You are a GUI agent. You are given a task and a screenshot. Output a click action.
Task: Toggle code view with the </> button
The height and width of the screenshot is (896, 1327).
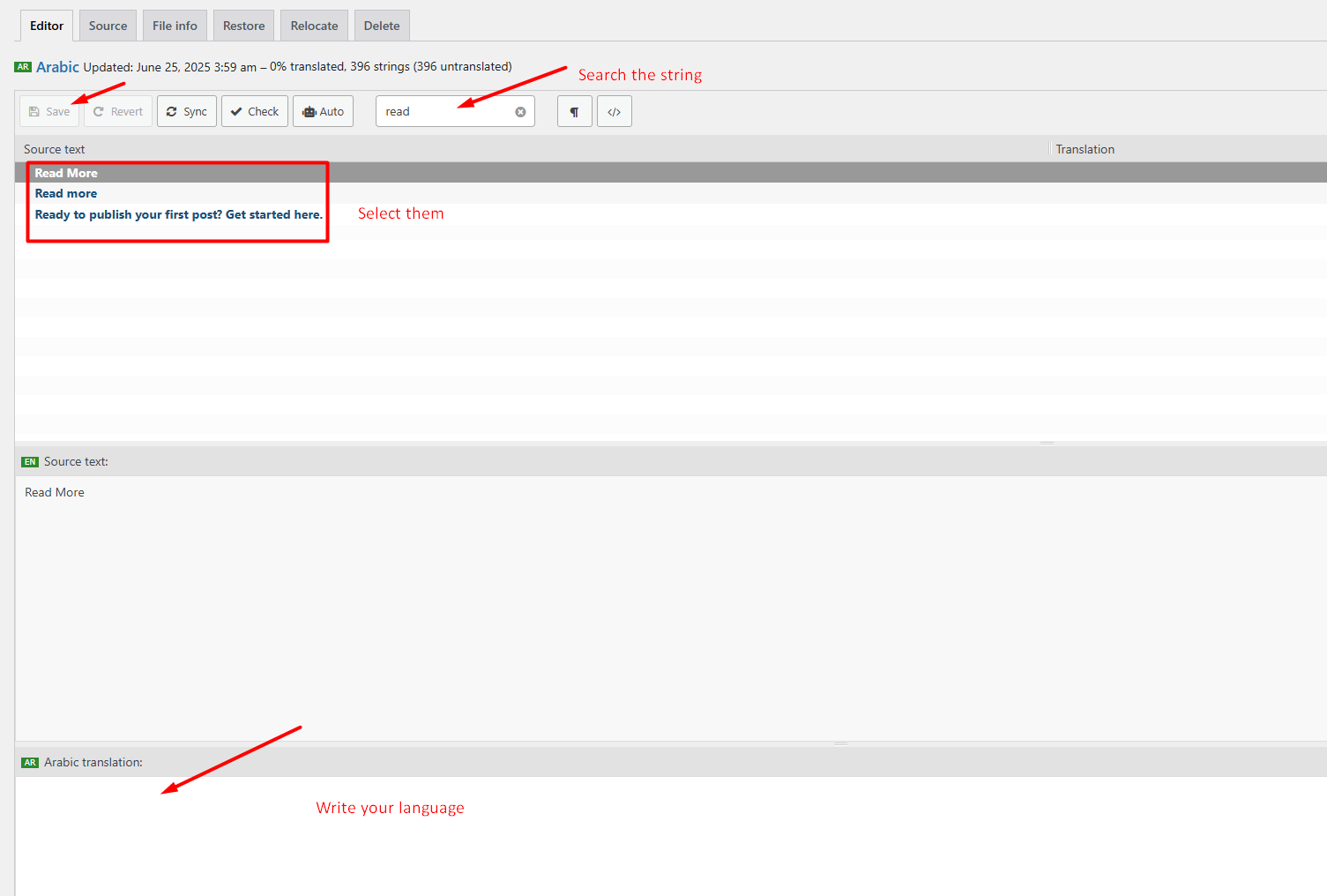615,112
